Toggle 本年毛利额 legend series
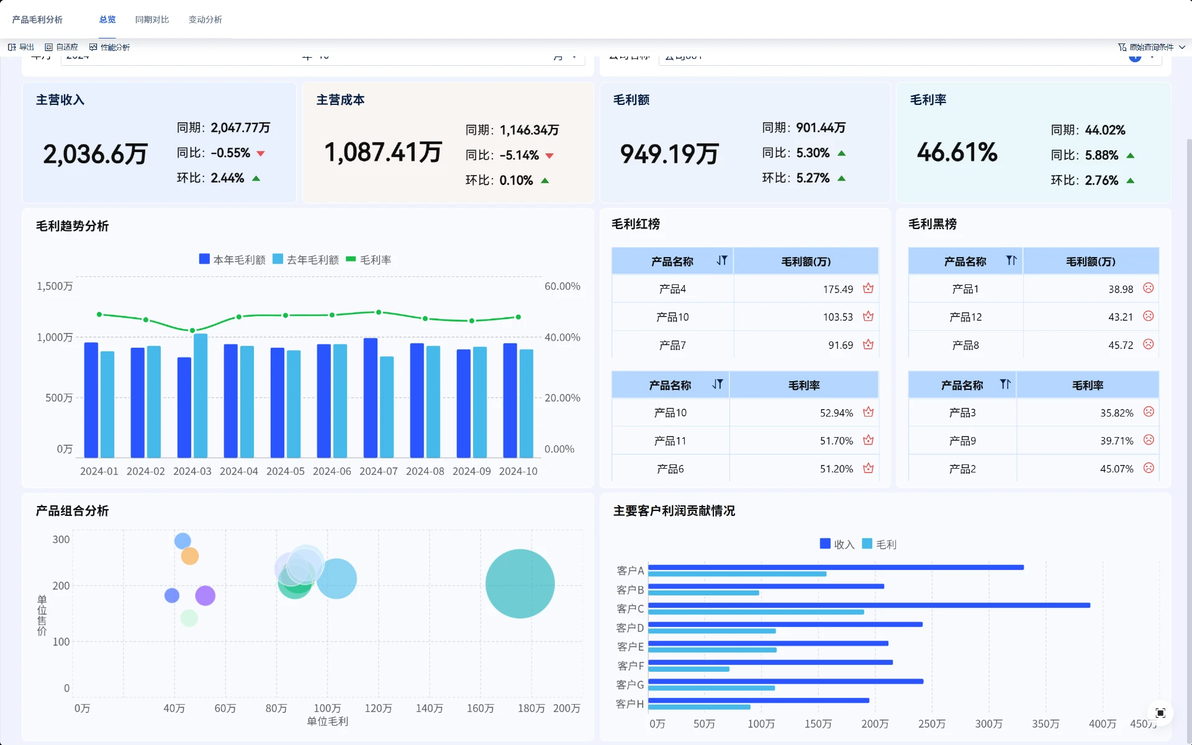The width and height of the screenshot is (1192, 745). [232, 259]
